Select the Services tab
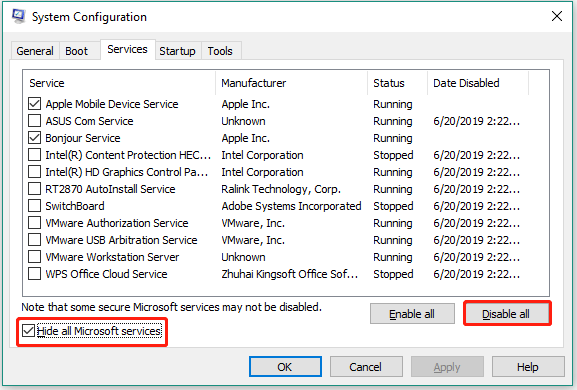 127,49
